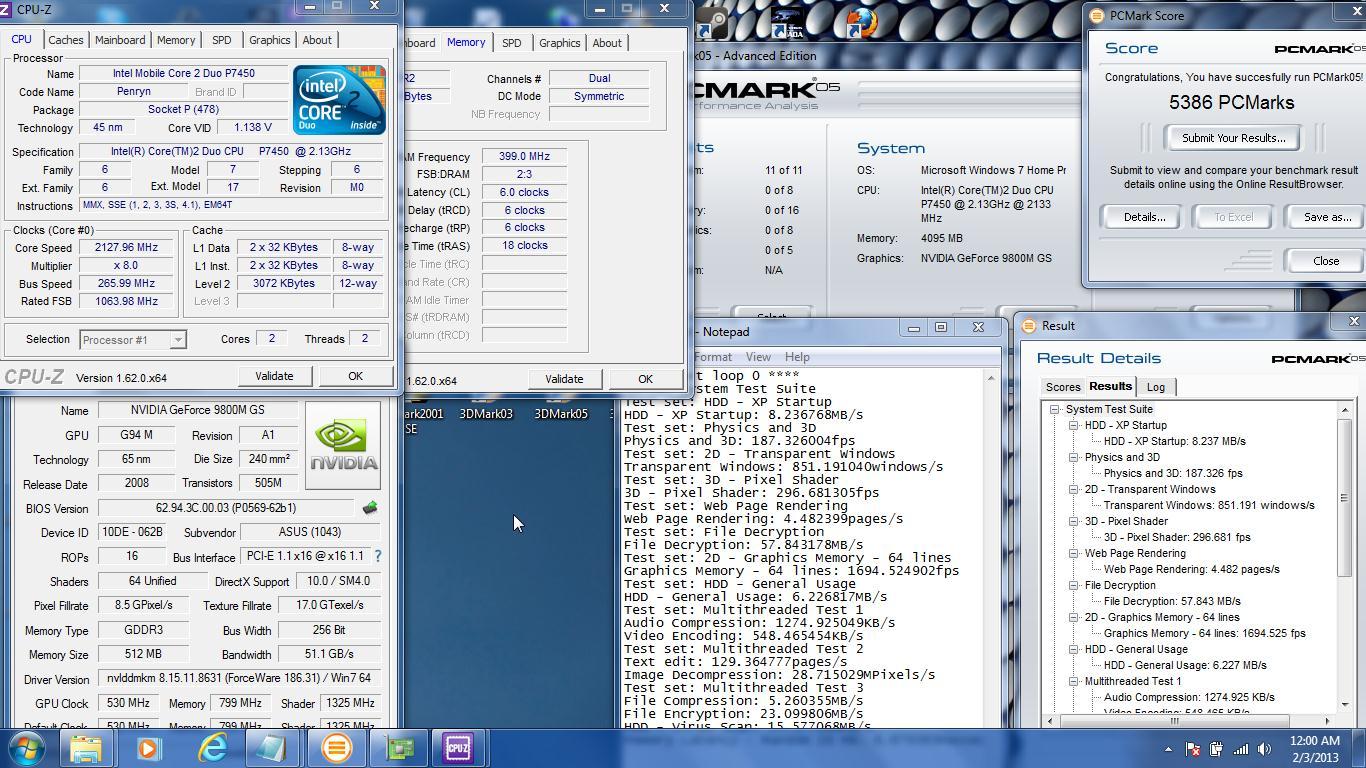
Task: Open Notepad Help menu
Action: coord(797,357)
